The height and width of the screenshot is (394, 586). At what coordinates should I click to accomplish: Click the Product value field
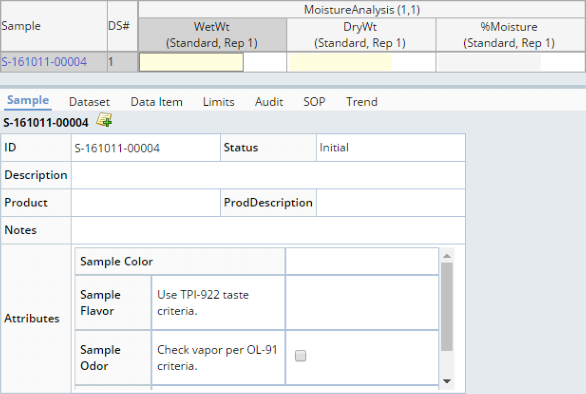point(146,203)
